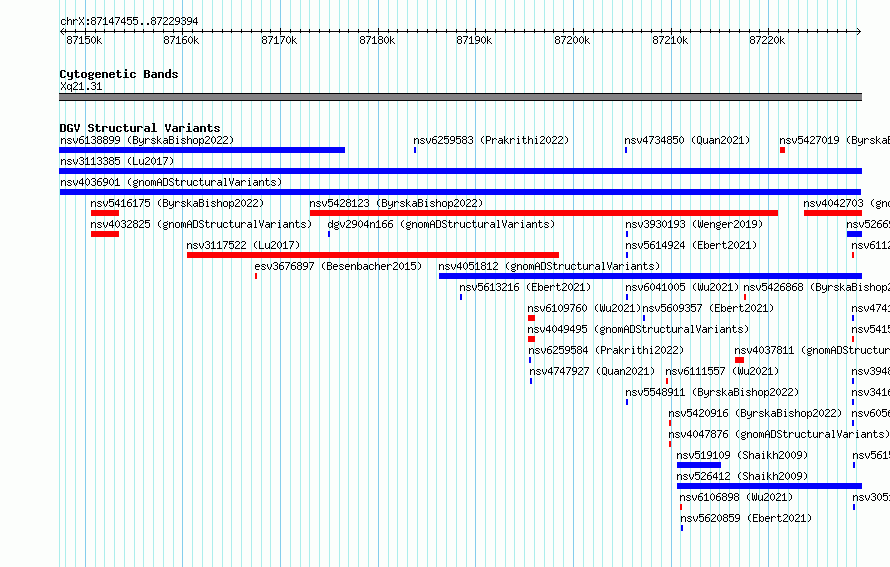This screenshot has height=567, width=890.
Task: Click the nsv4734850 (Quan2021) label
Action: tap(687, 140)
